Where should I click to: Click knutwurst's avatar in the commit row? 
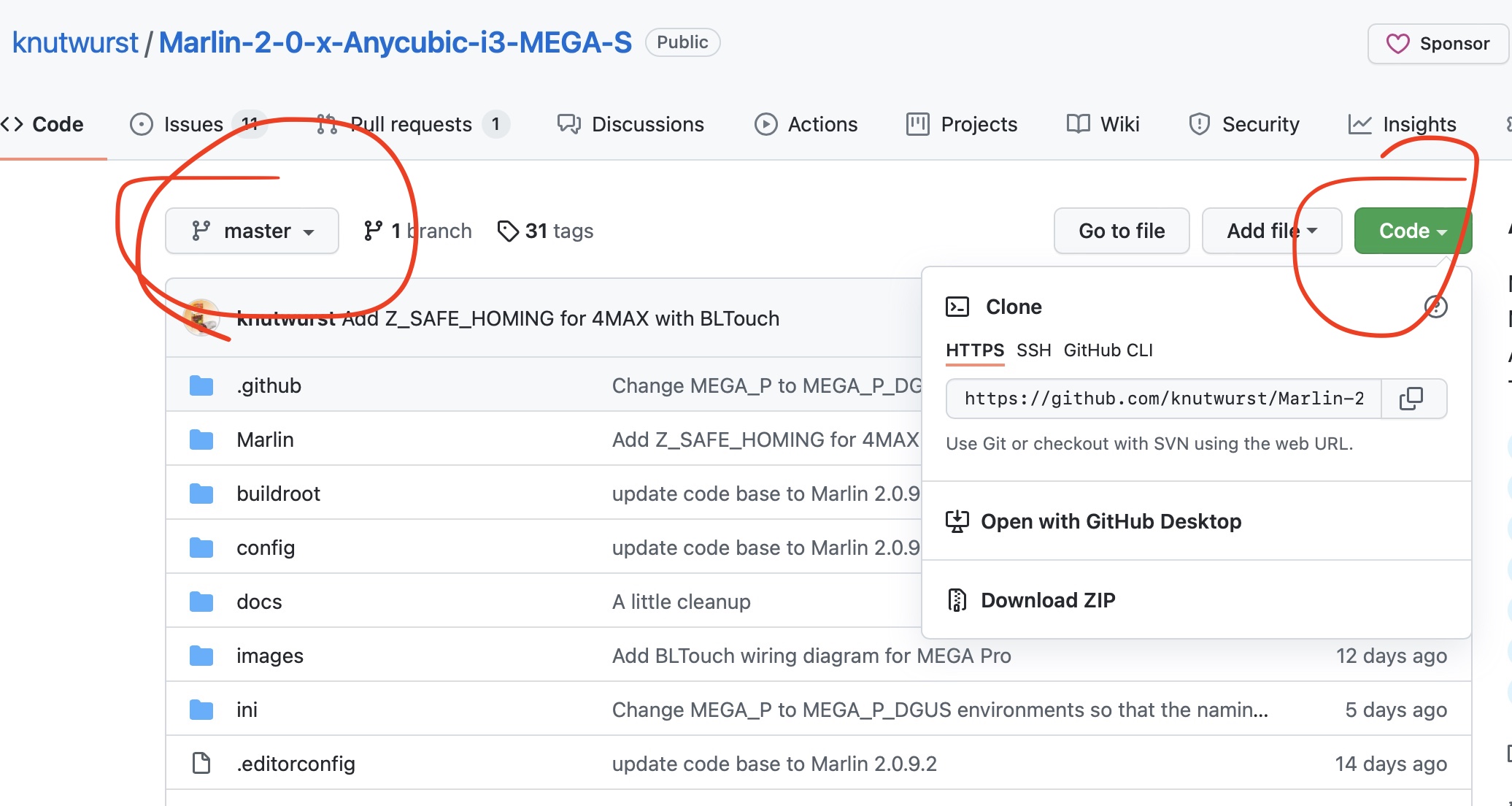coord(201,318)
